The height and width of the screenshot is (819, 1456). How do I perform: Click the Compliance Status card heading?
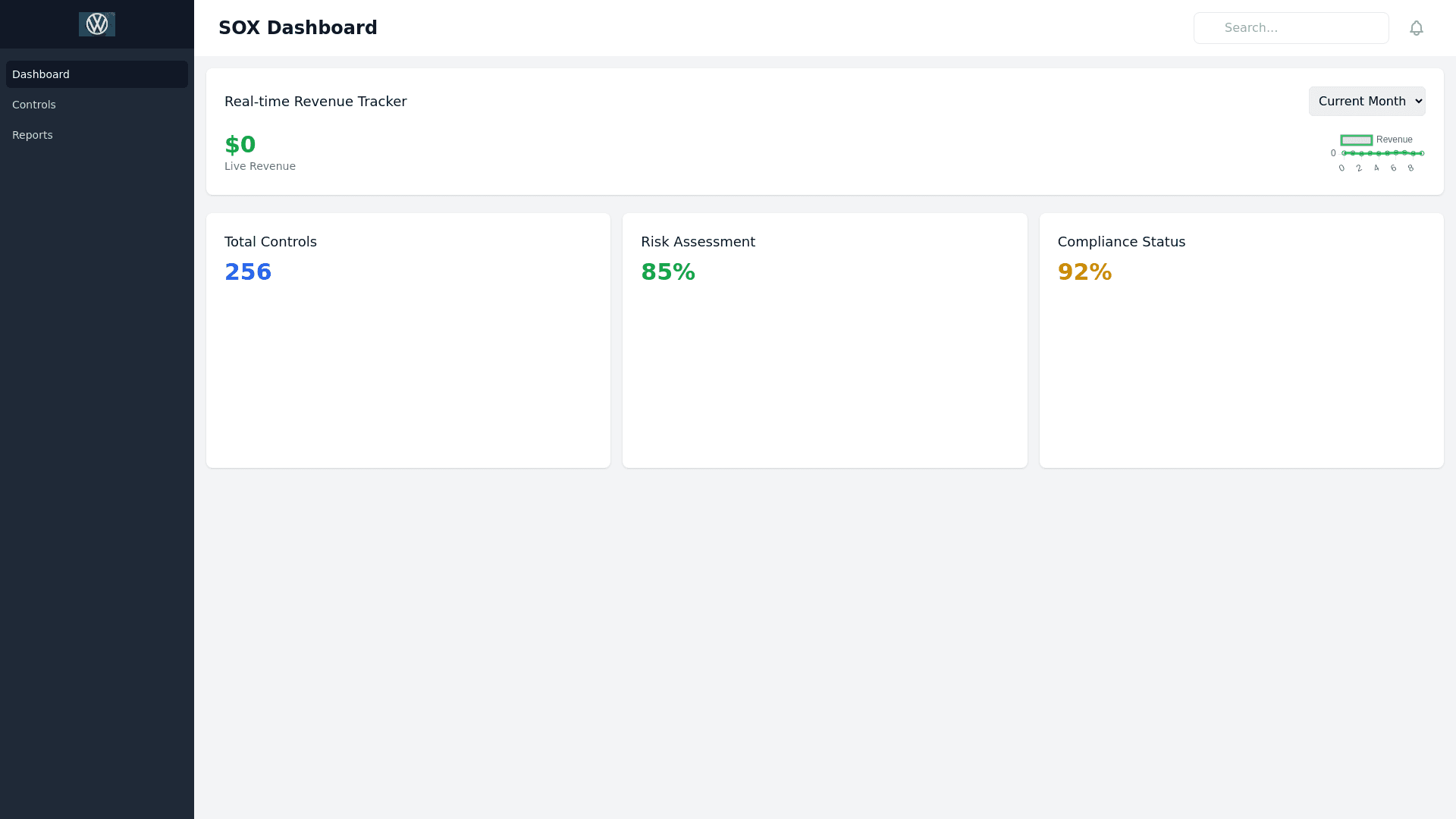tap(1121, 242)
